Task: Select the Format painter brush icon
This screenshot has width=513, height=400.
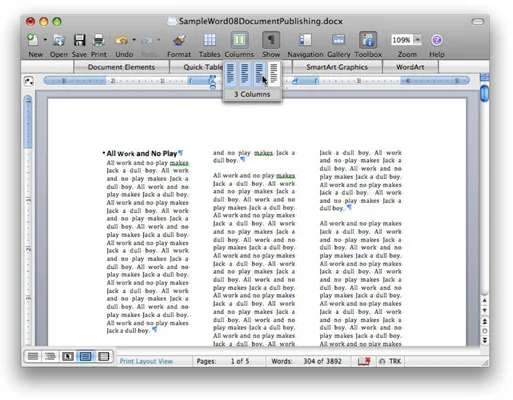Action: (179, 40)
